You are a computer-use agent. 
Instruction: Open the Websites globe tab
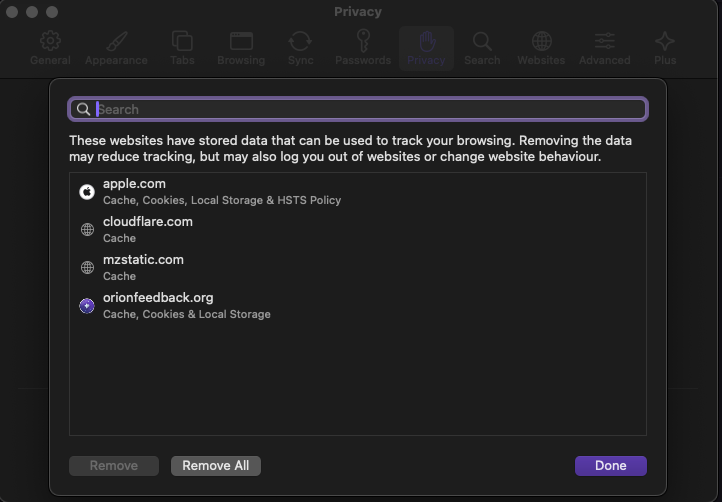coord(541,47)
